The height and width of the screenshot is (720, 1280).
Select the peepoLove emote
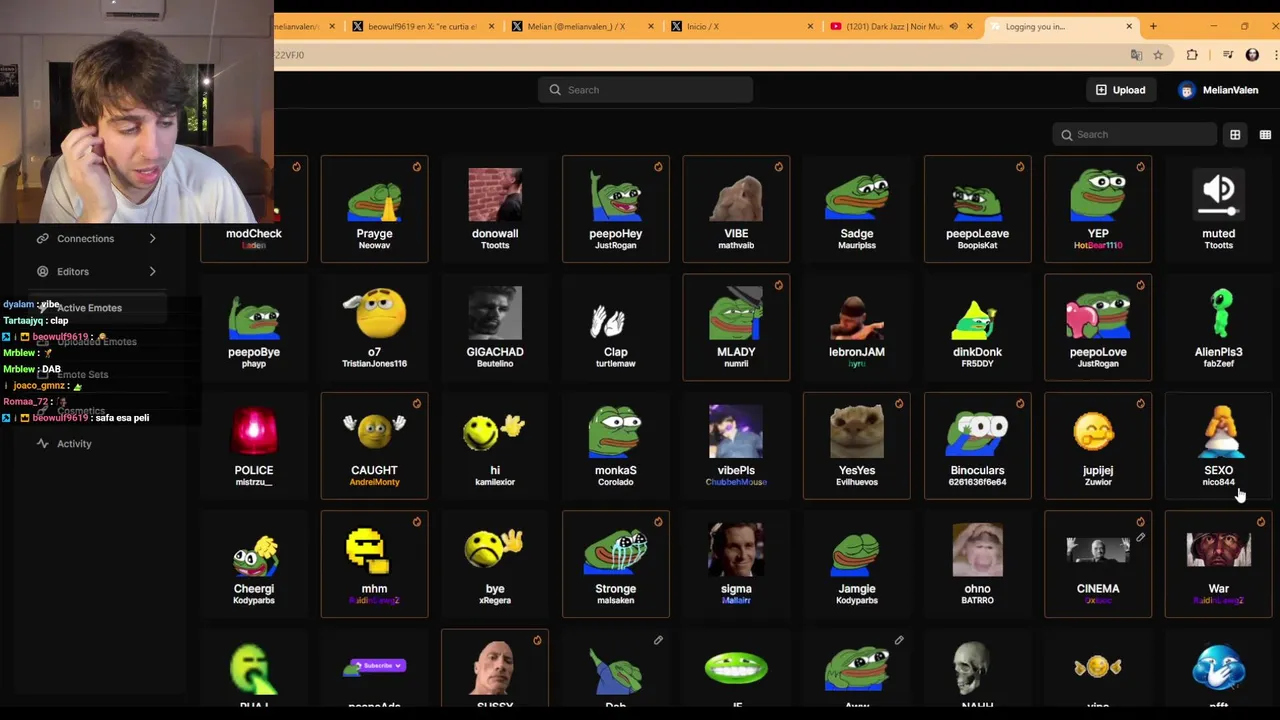click(1098, 328)
